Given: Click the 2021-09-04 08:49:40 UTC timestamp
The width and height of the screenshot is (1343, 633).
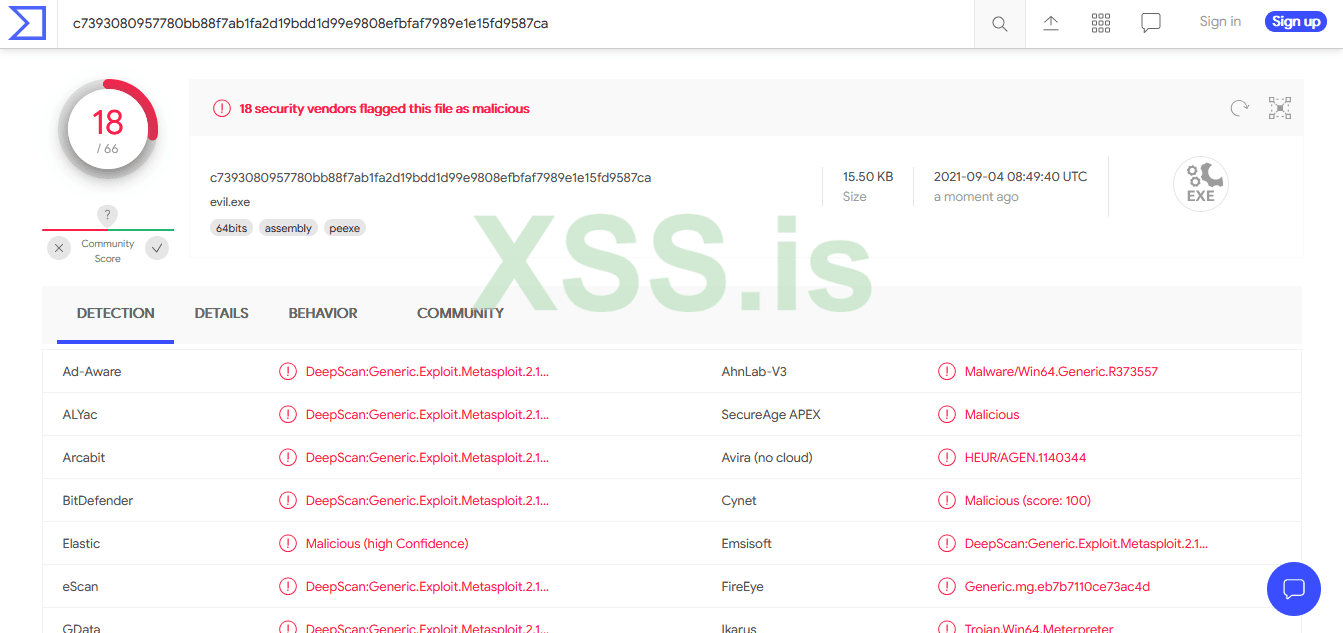Looking at the screenshot, I should (1010, 177).
